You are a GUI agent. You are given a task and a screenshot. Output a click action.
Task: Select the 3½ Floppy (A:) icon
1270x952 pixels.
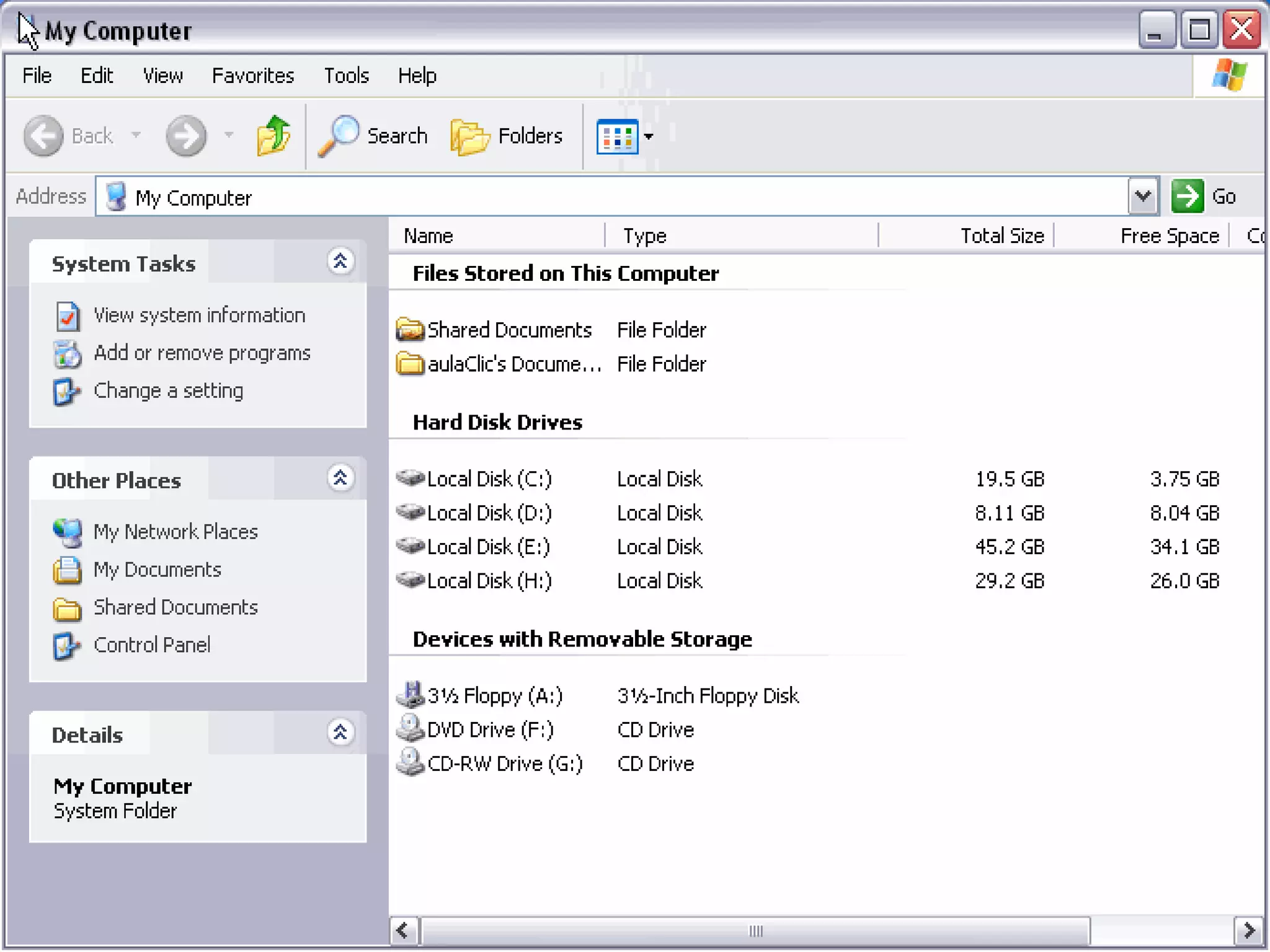[x=410, y=695]
